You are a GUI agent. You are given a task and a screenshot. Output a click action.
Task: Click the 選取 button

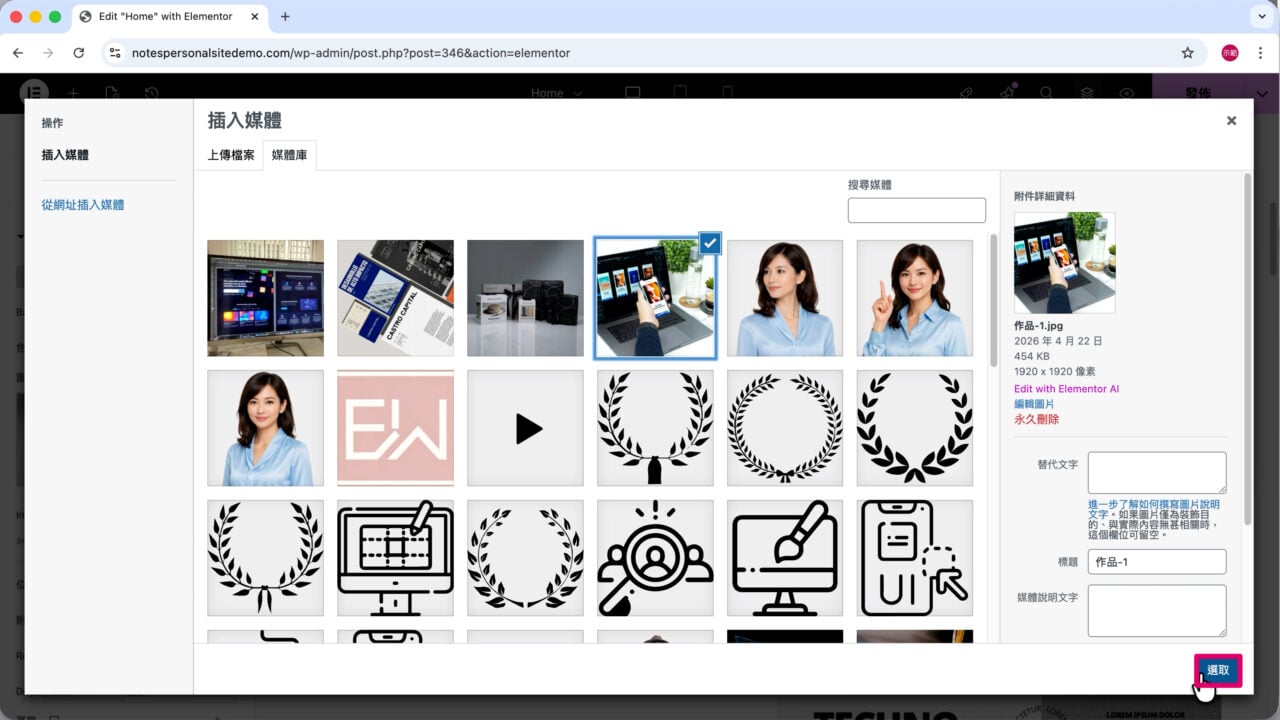[x=1218, y=671]
